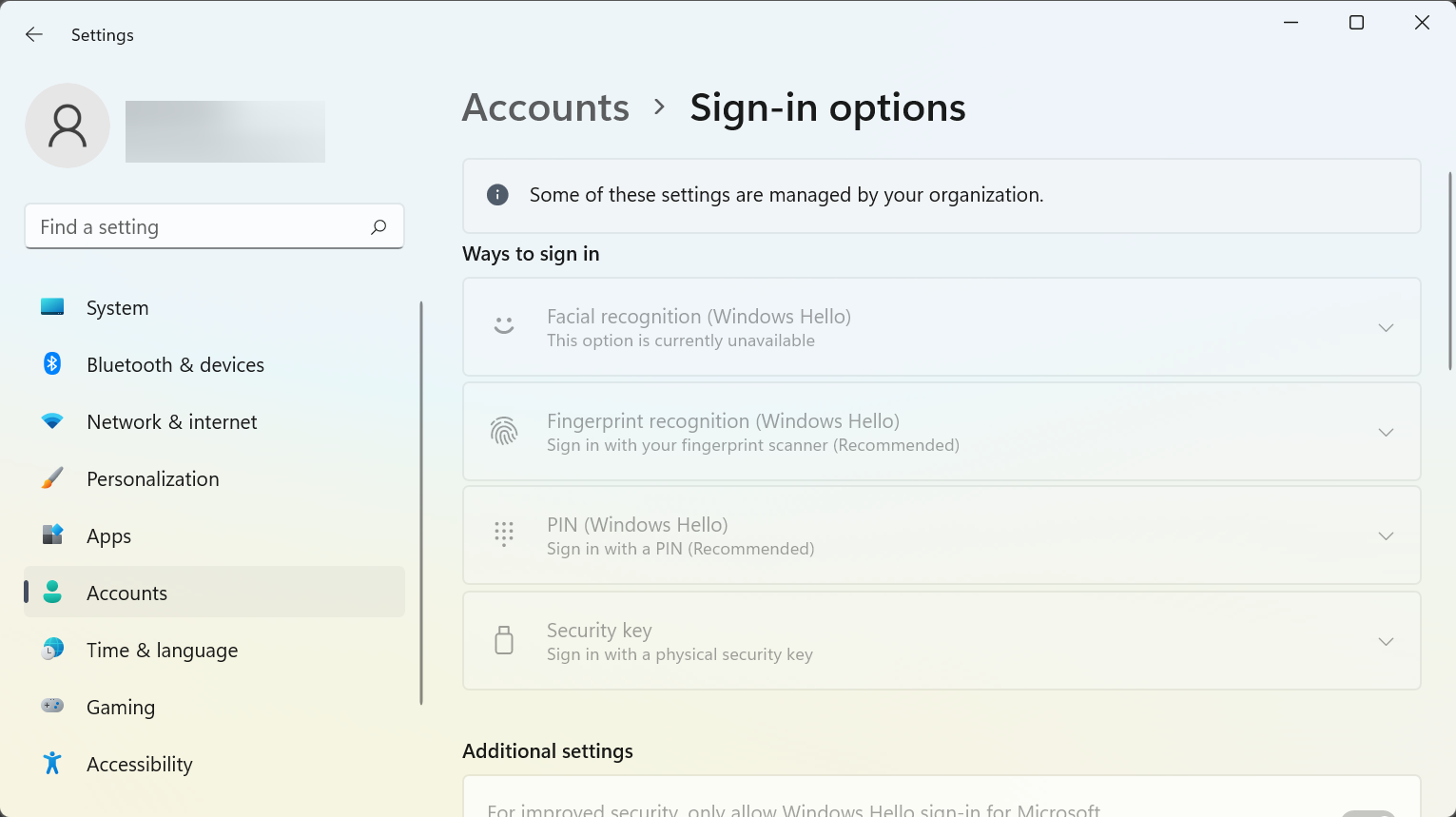Click "This option is currently unavailable" text

681,340
